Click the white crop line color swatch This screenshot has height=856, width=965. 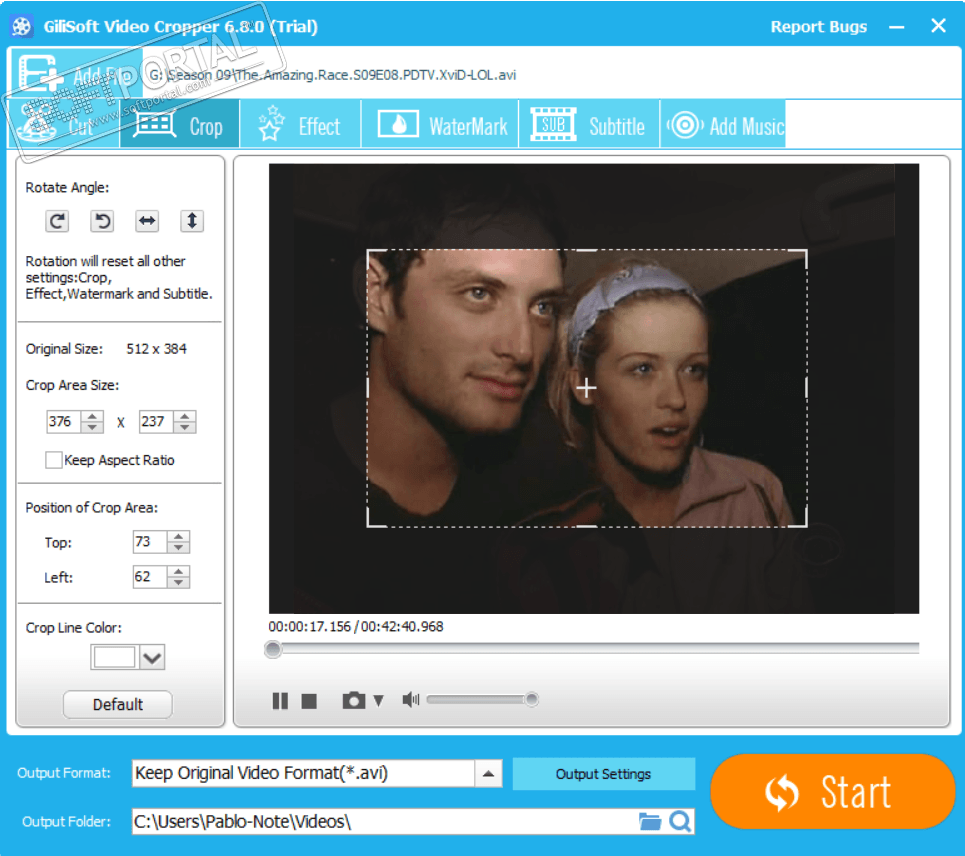[114, 657]
